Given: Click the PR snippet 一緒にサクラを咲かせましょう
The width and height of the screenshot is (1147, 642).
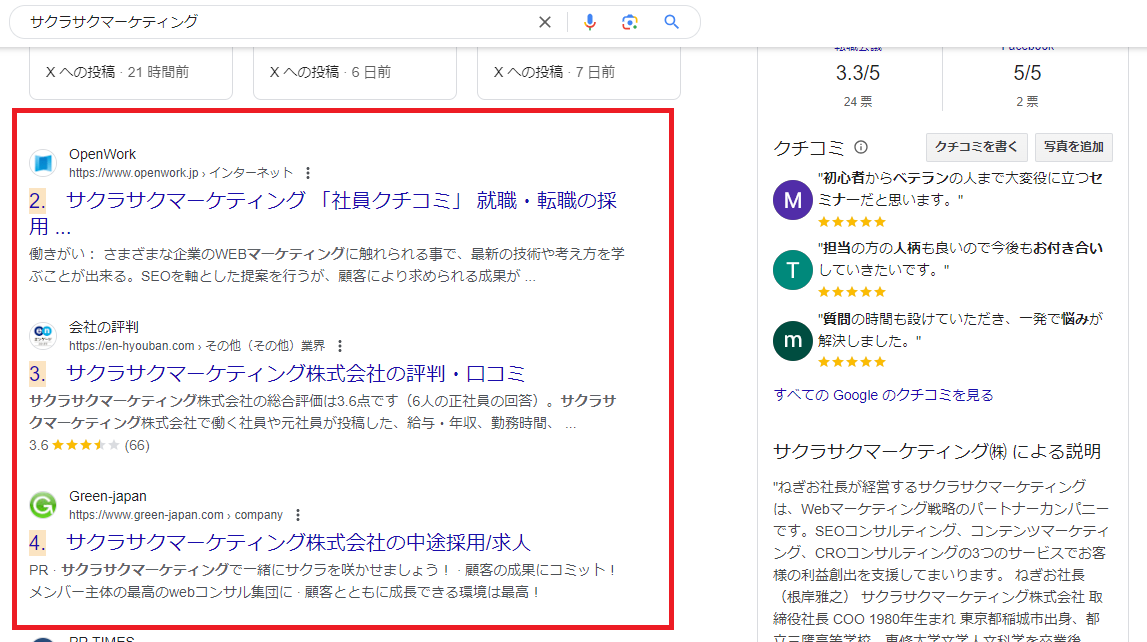Looking at the screenshot, I should (x=323, y=581).
